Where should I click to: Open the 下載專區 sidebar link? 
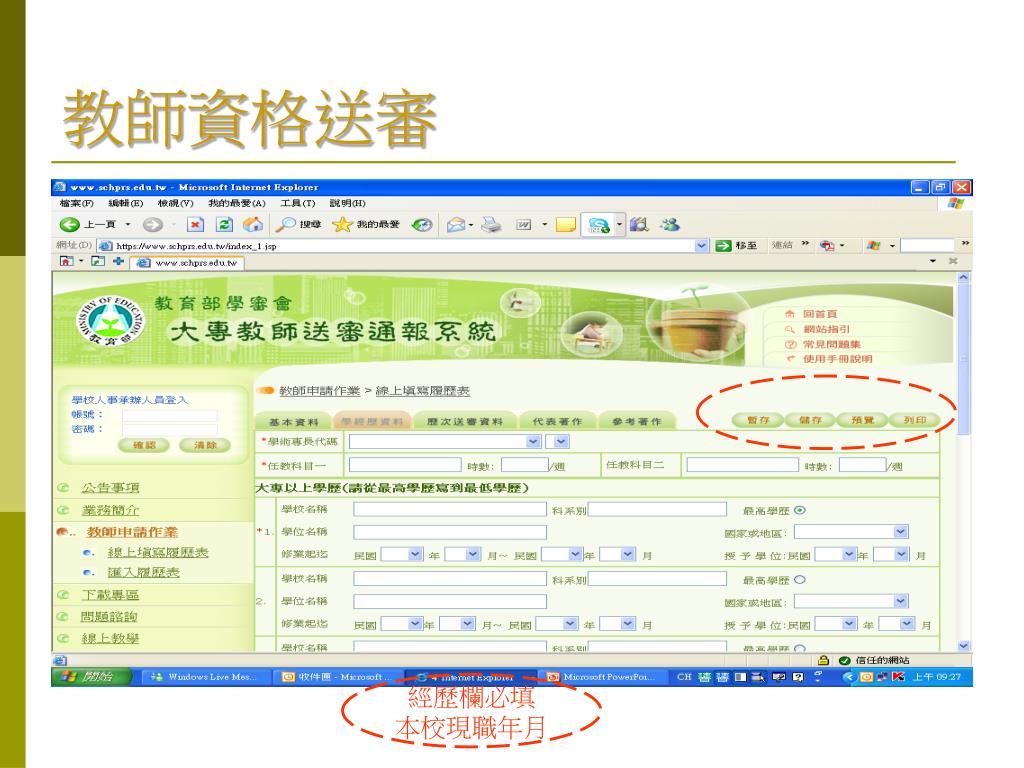110,595
